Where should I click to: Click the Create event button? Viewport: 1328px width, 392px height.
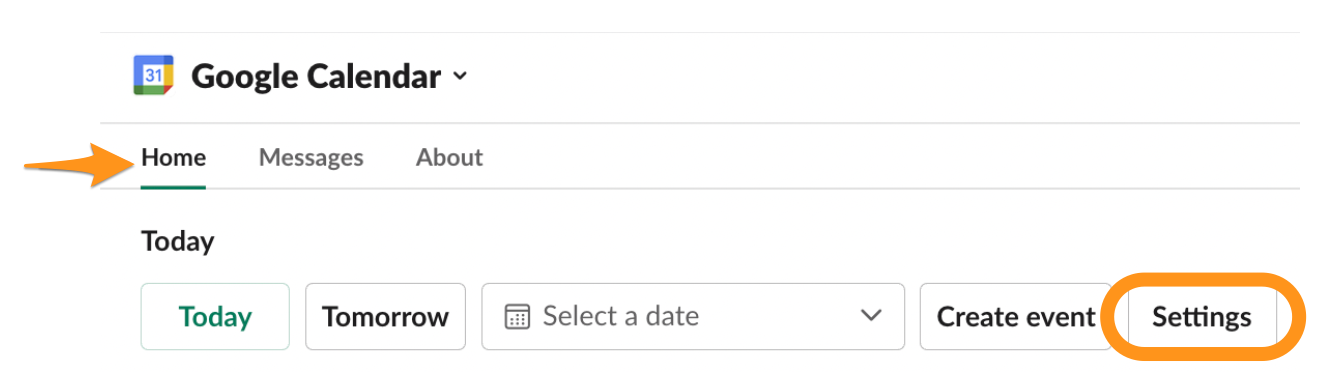click(x=1016, y=316)
